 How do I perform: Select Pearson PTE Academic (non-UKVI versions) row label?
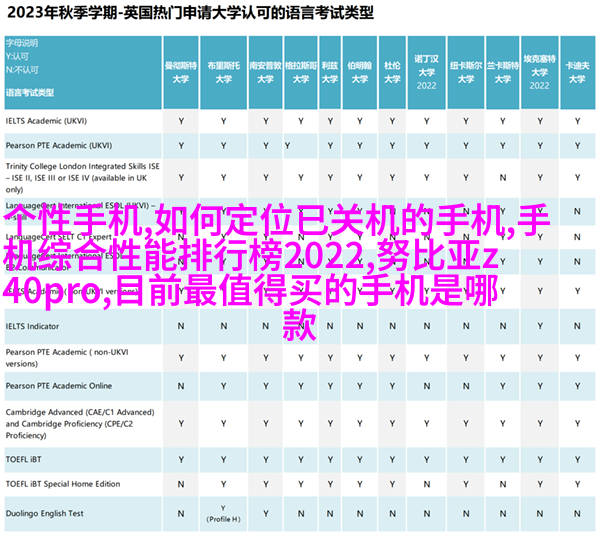(x=67, y=358)
